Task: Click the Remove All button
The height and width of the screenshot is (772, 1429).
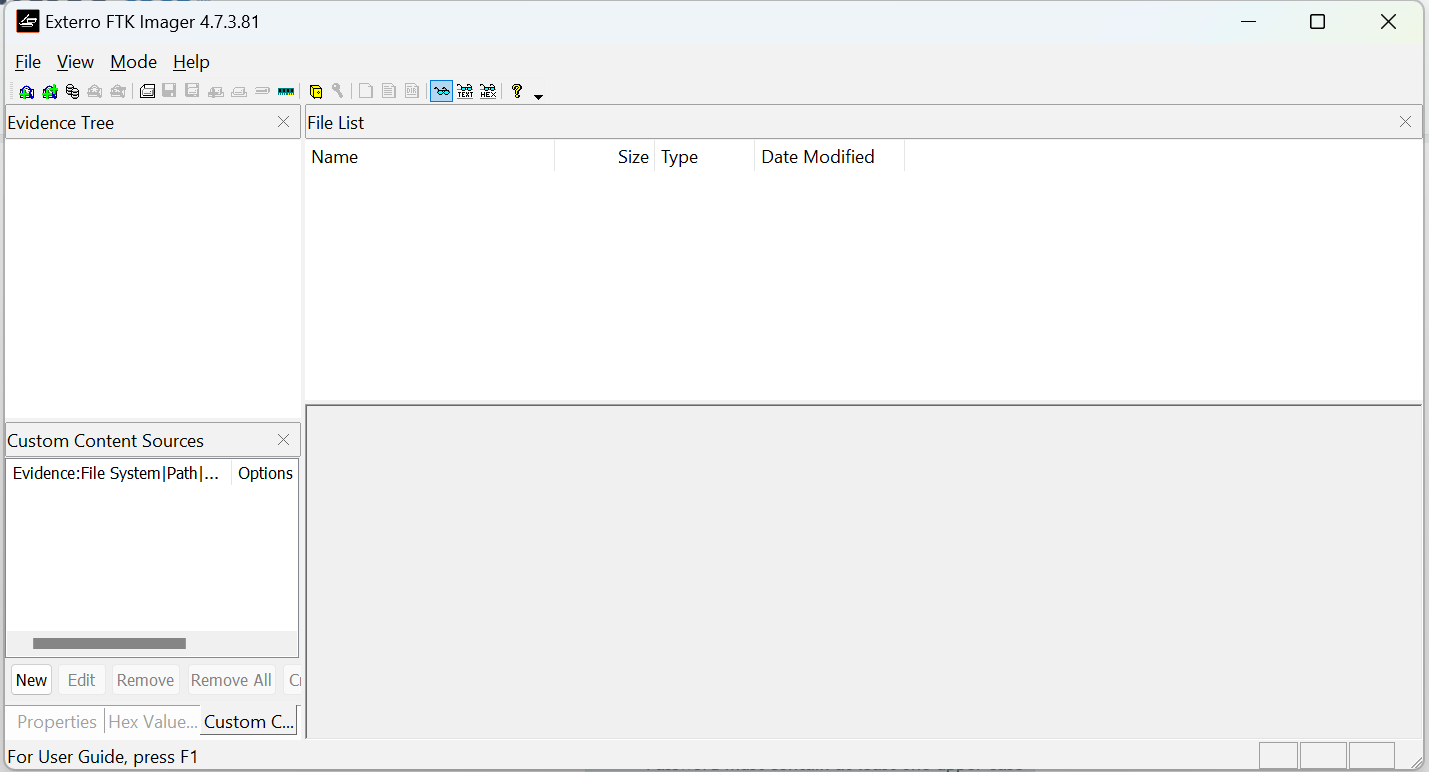Action: (x=231, y=680)
